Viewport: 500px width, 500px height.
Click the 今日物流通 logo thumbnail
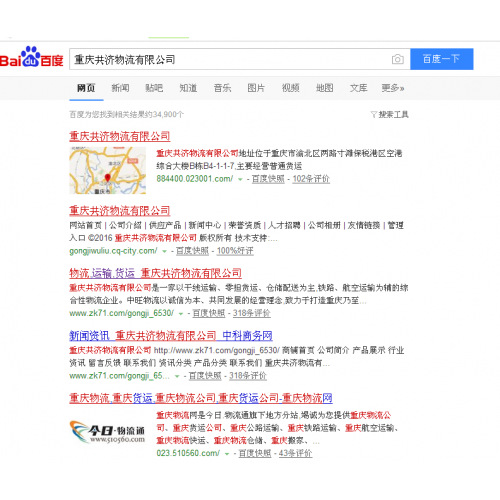(x=107, y=432)
